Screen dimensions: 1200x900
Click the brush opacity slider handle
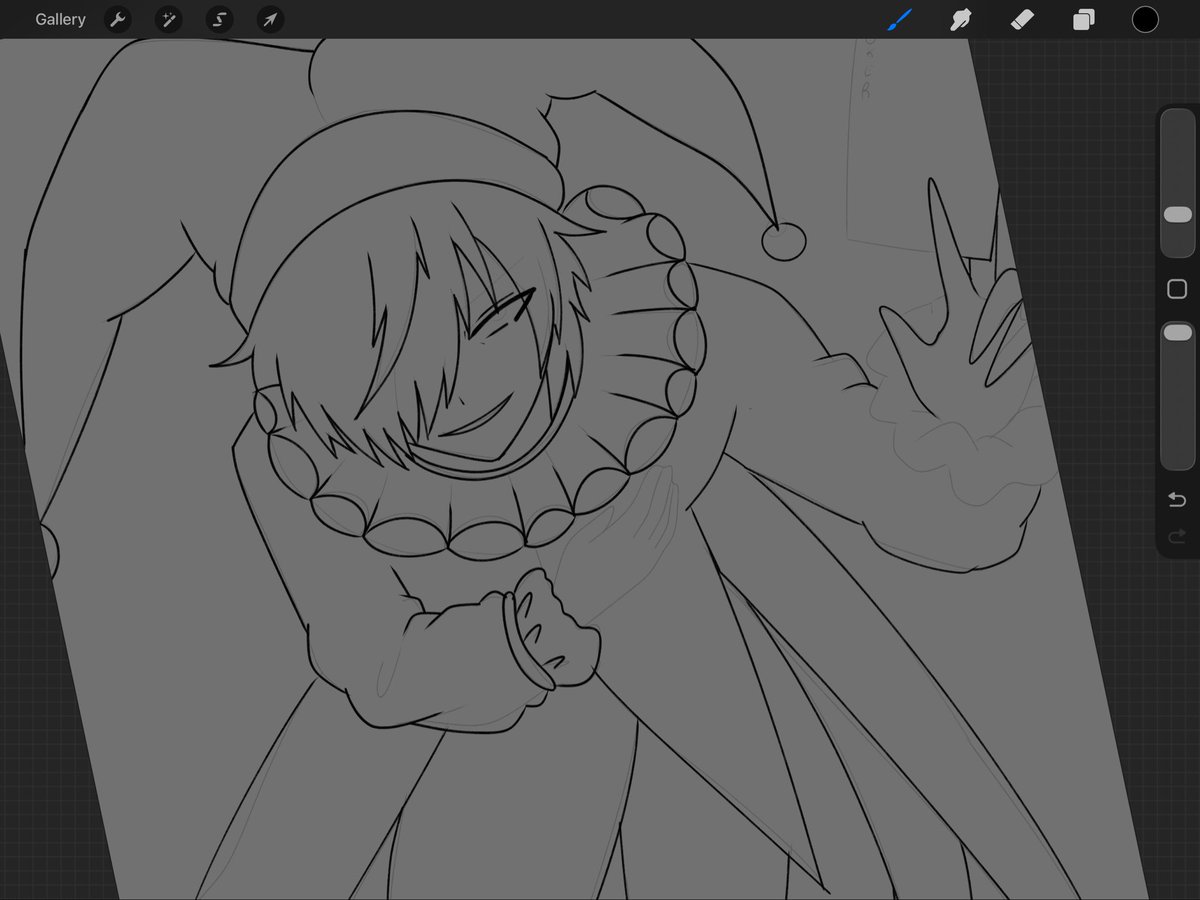tap(1178, 332)
